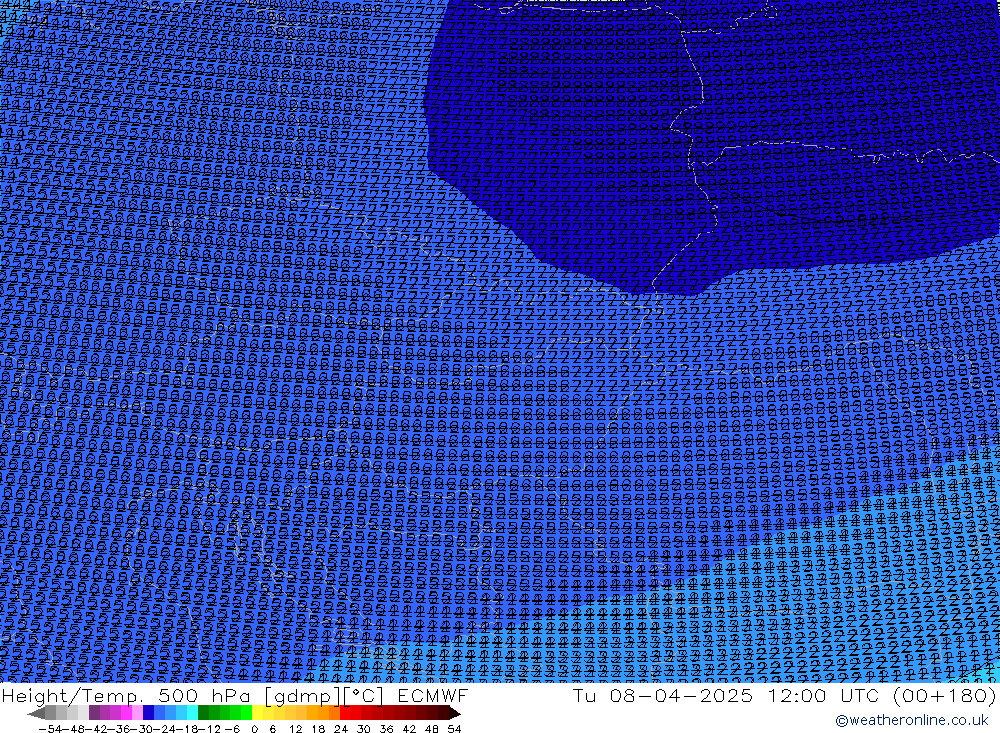Click the '[gdmp]' unit label
The height and width of the screenshot is (733, 1000).
(x=304, y=696)
